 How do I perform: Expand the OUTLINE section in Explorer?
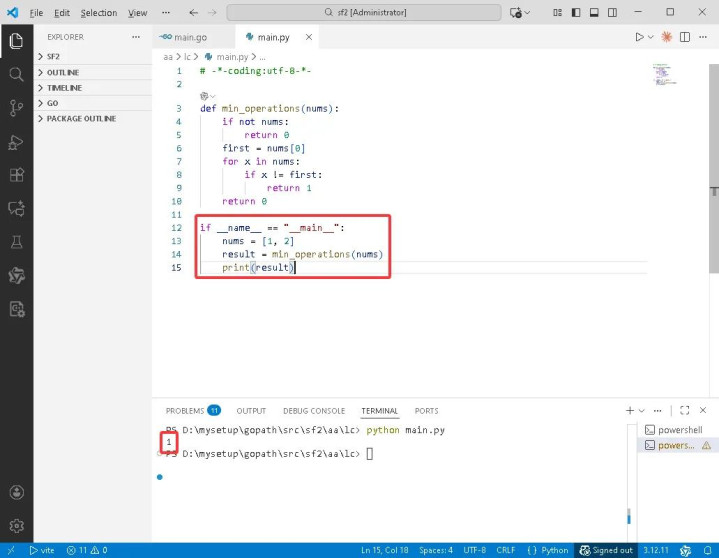(62, 73)
